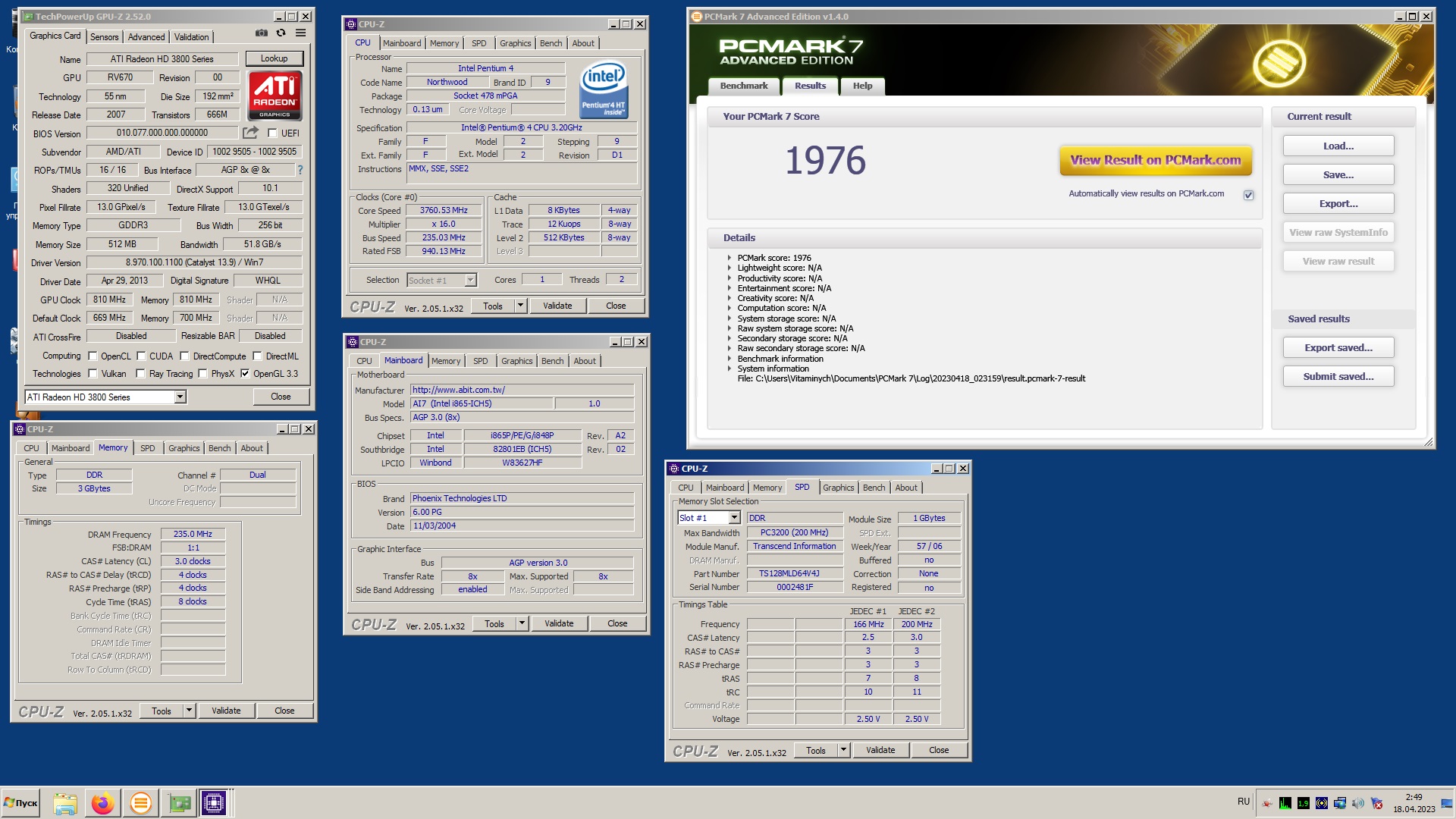The image size is (1456, 819).
Task: Click the RU language indicator
Action: [x=1244, y=802]
